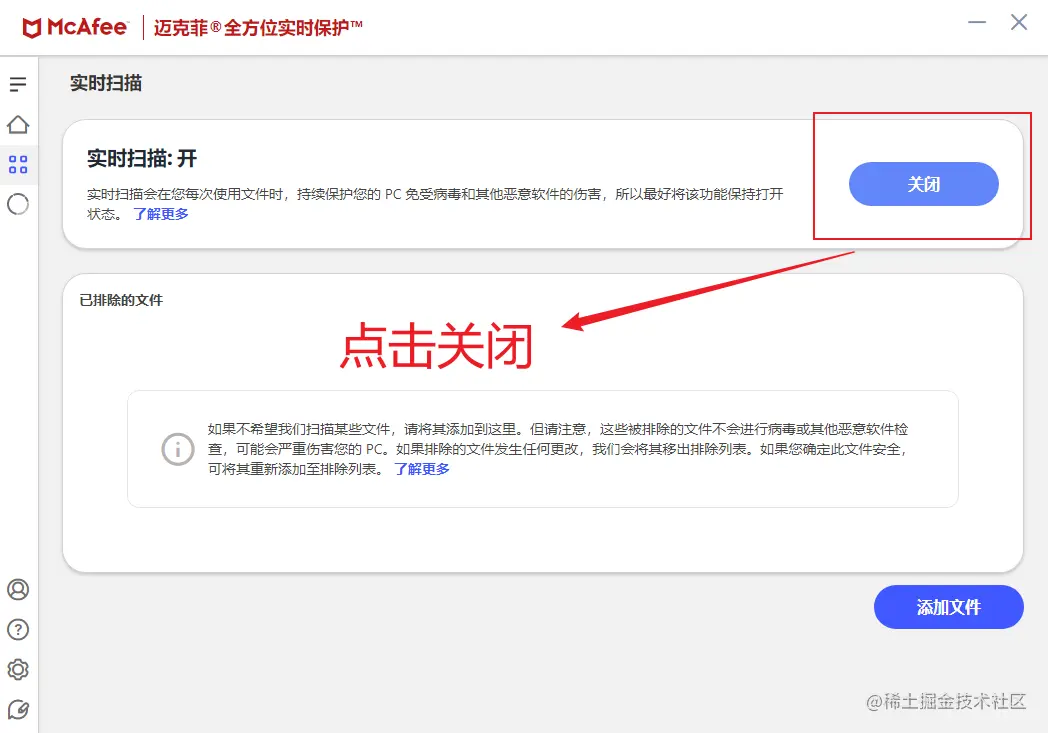Image resolution: width=1048 pixels, height=733 pixels.
Task: Open 了解更多 link under real-time scan description
Action: pyautogui.click(x=160, y=214)
